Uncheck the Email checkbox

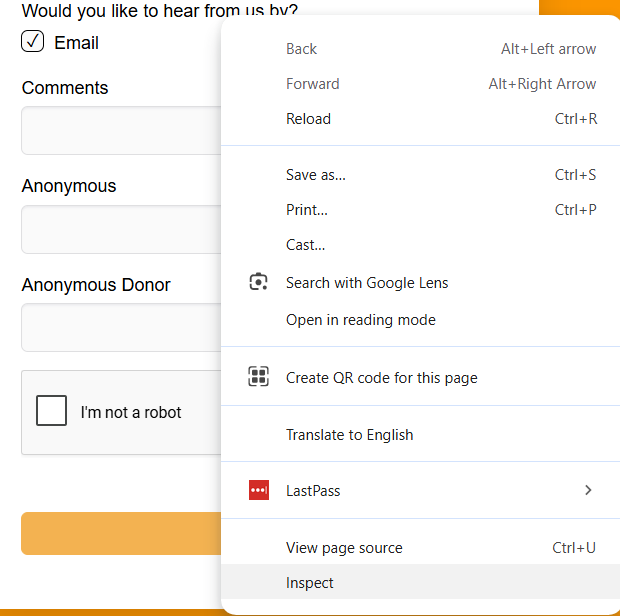(x=33, y=42)
